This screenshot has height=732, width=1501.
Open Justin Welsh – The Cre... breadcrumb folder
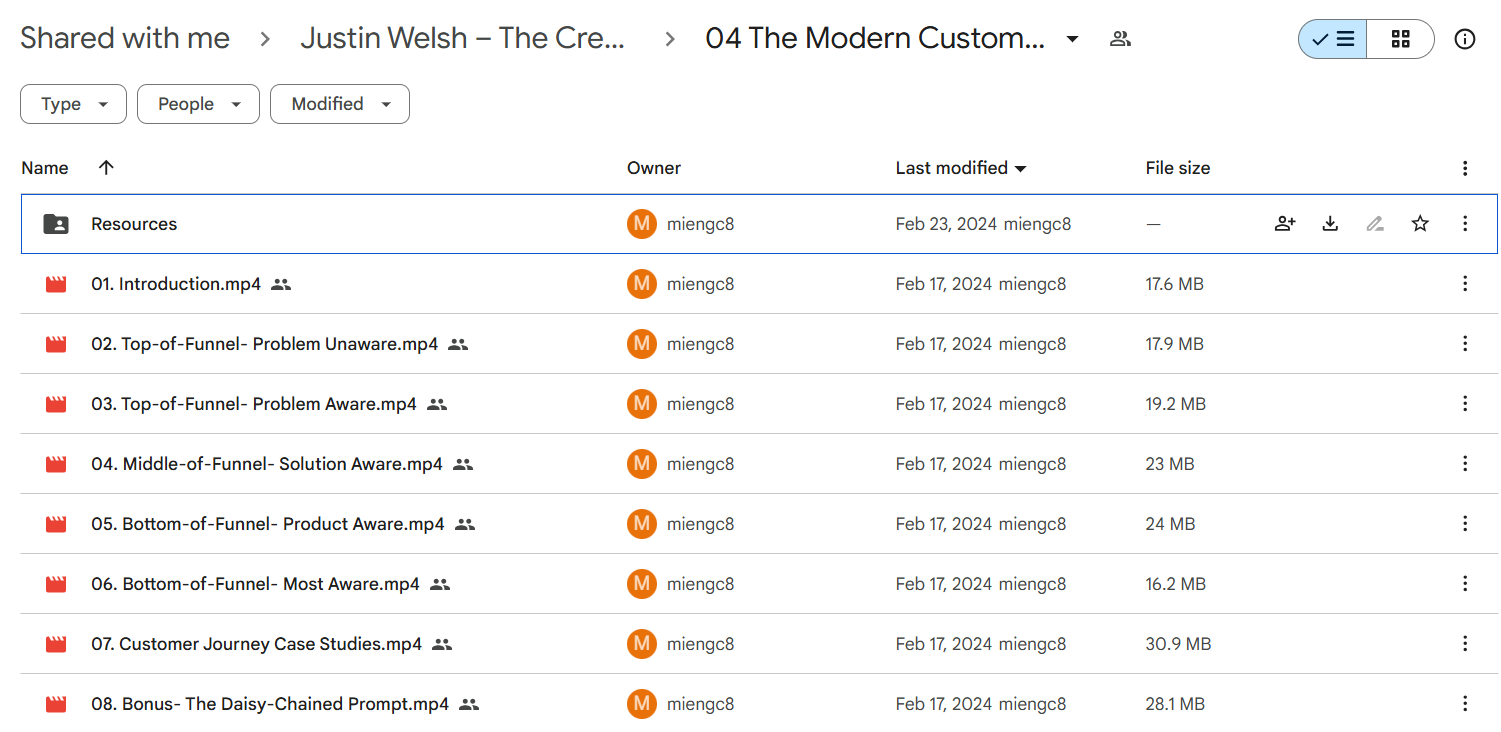(x=463, y=38)
